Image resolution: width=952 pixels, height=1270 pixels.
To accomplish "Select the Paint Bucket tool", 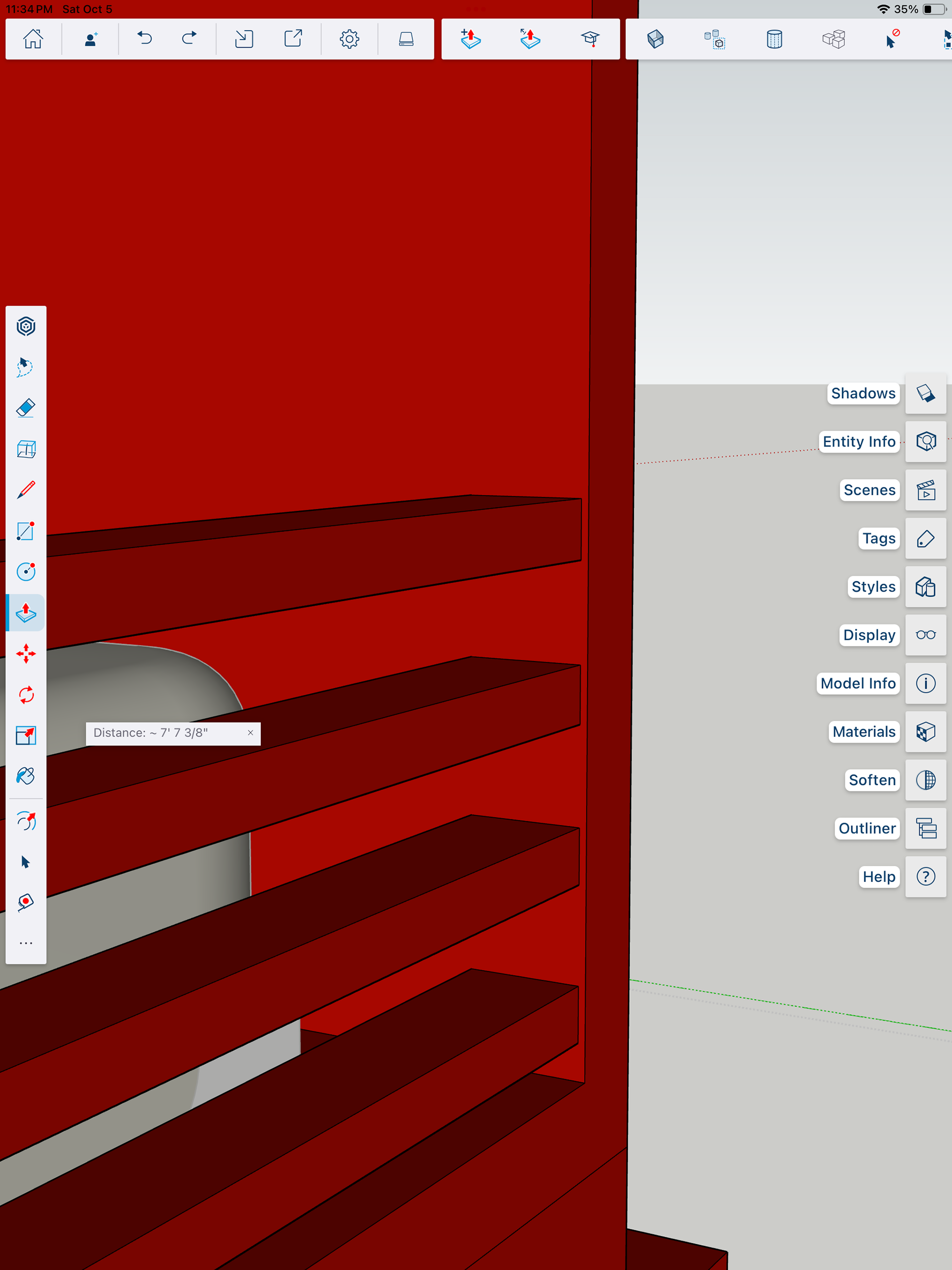I will 26,776.
